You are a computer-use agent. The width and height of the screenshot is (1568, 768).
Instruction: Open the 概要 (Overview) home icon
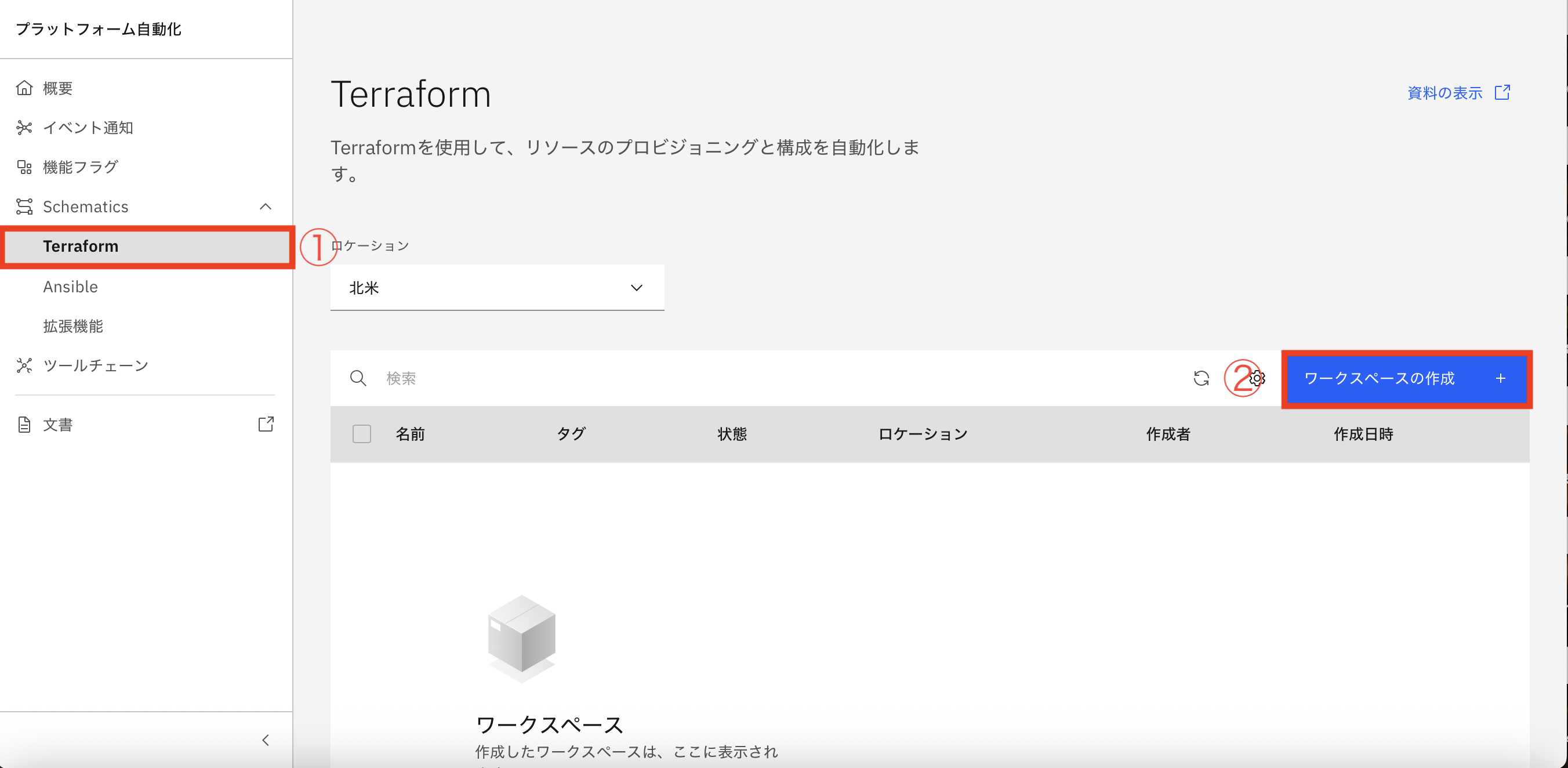tap(24, 88)
